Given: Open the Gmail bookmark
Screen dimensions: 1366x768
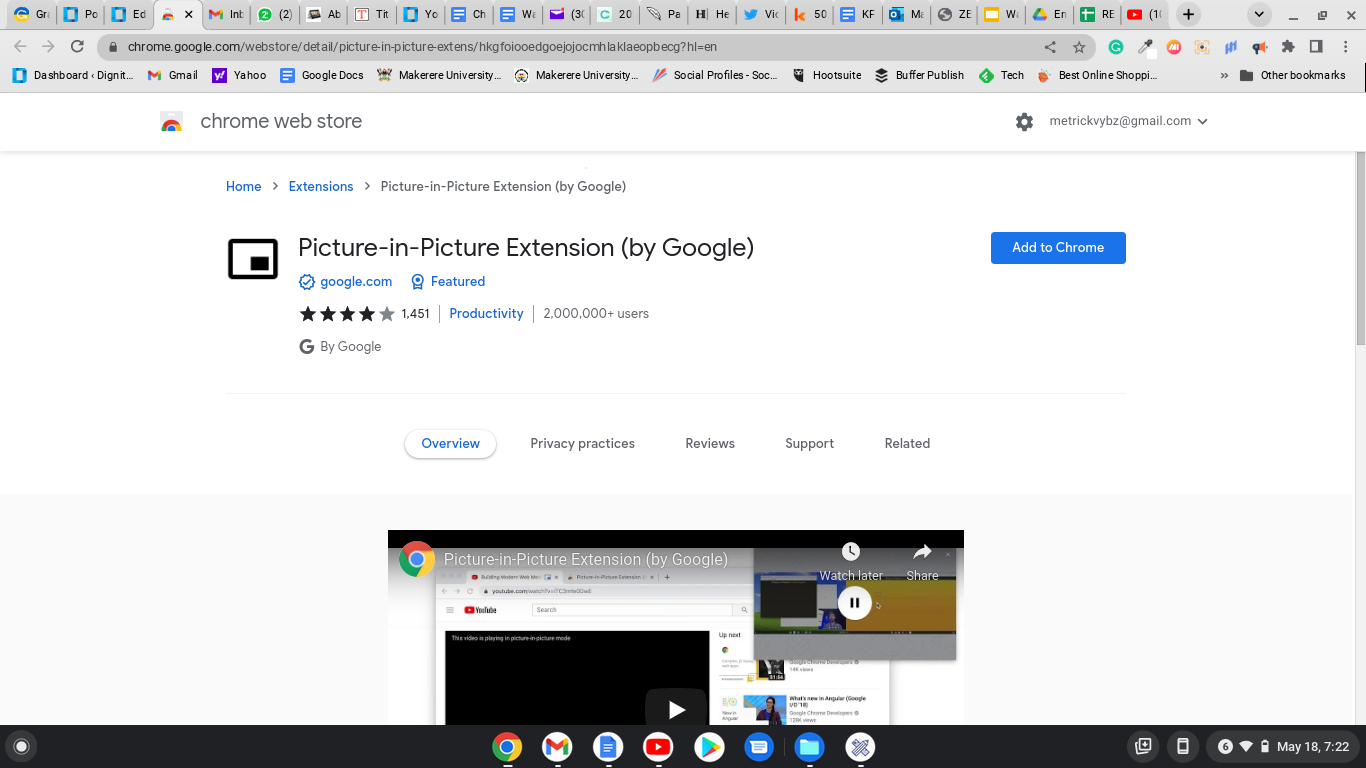Looking at the screenshot, I should 173,75.
